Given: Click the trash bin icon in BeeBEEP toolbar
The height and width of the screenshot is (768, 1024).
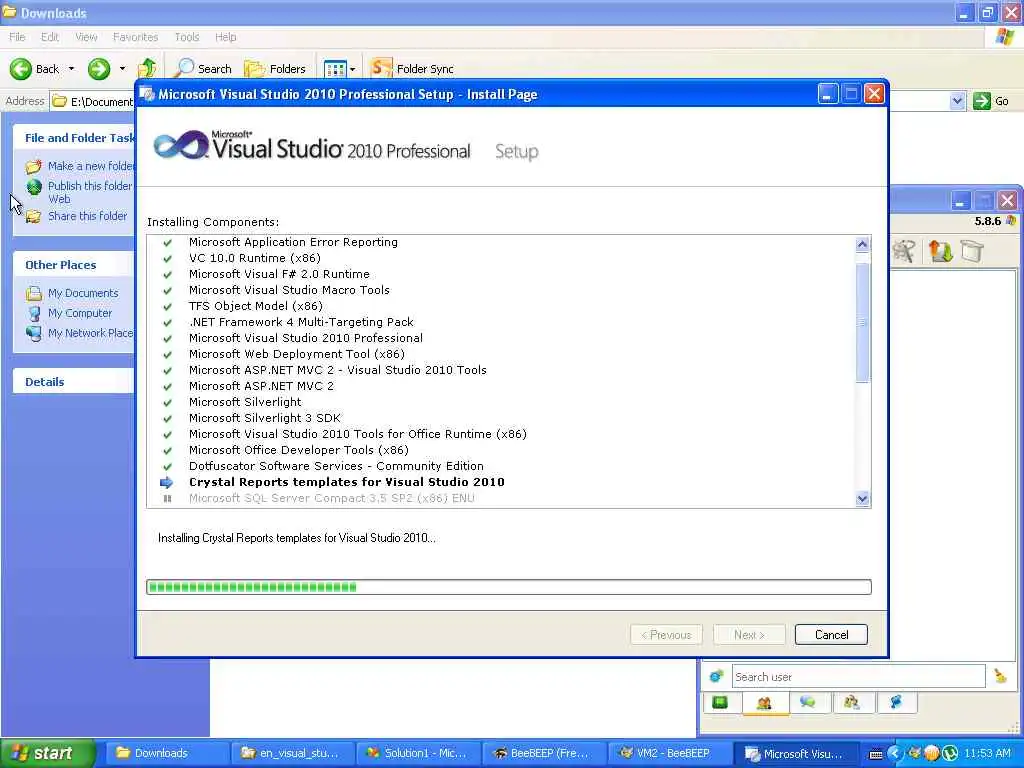Looking at the screenshot, I should pos(972,251).
